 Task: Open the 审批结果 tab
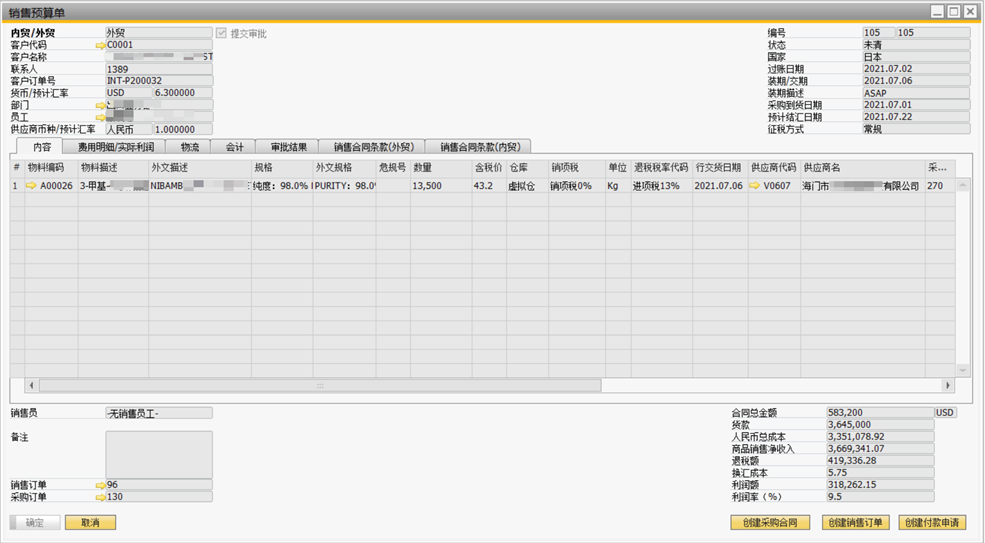[288, 146]
